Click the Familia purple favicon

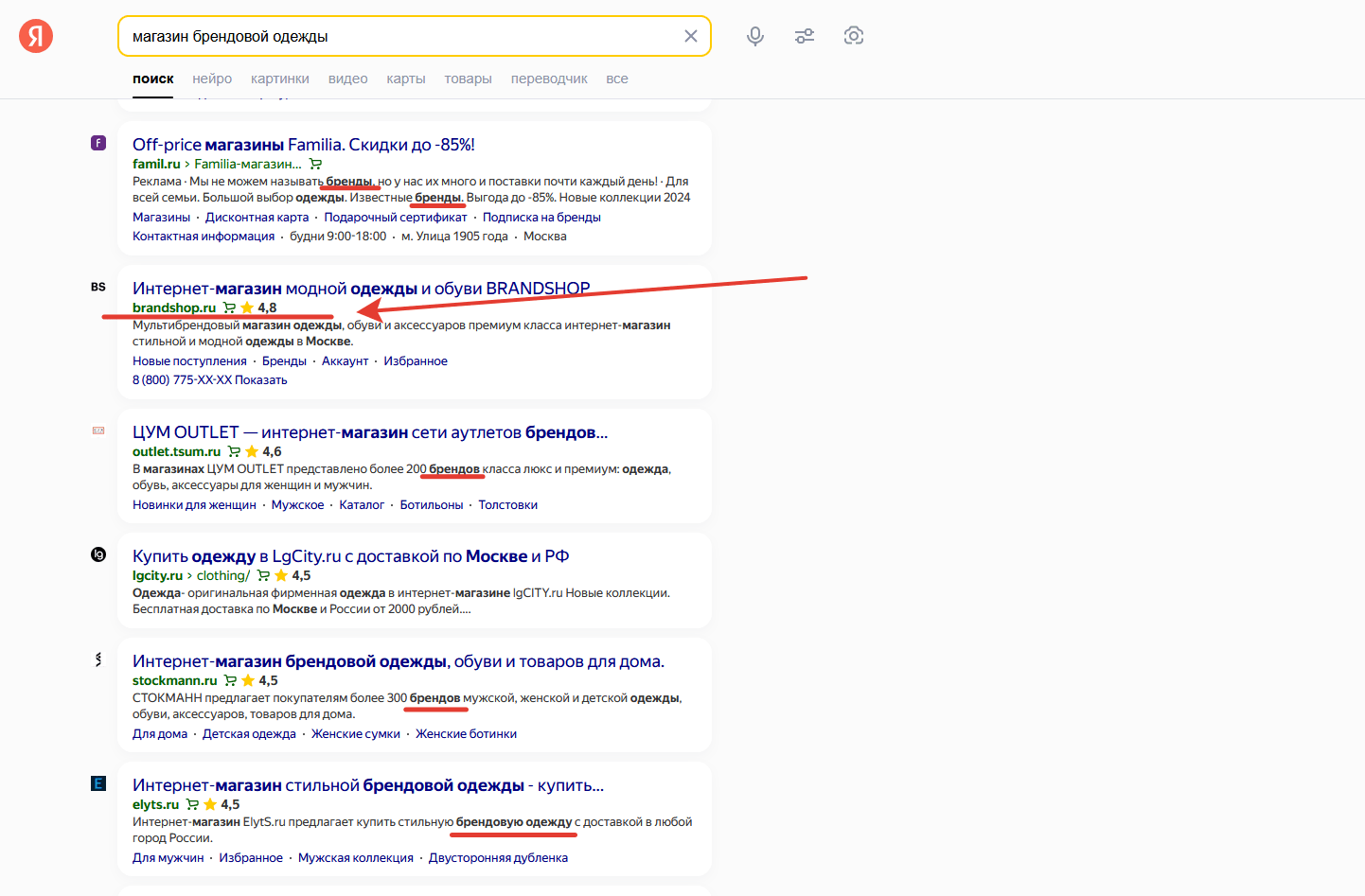pos(98,143)
